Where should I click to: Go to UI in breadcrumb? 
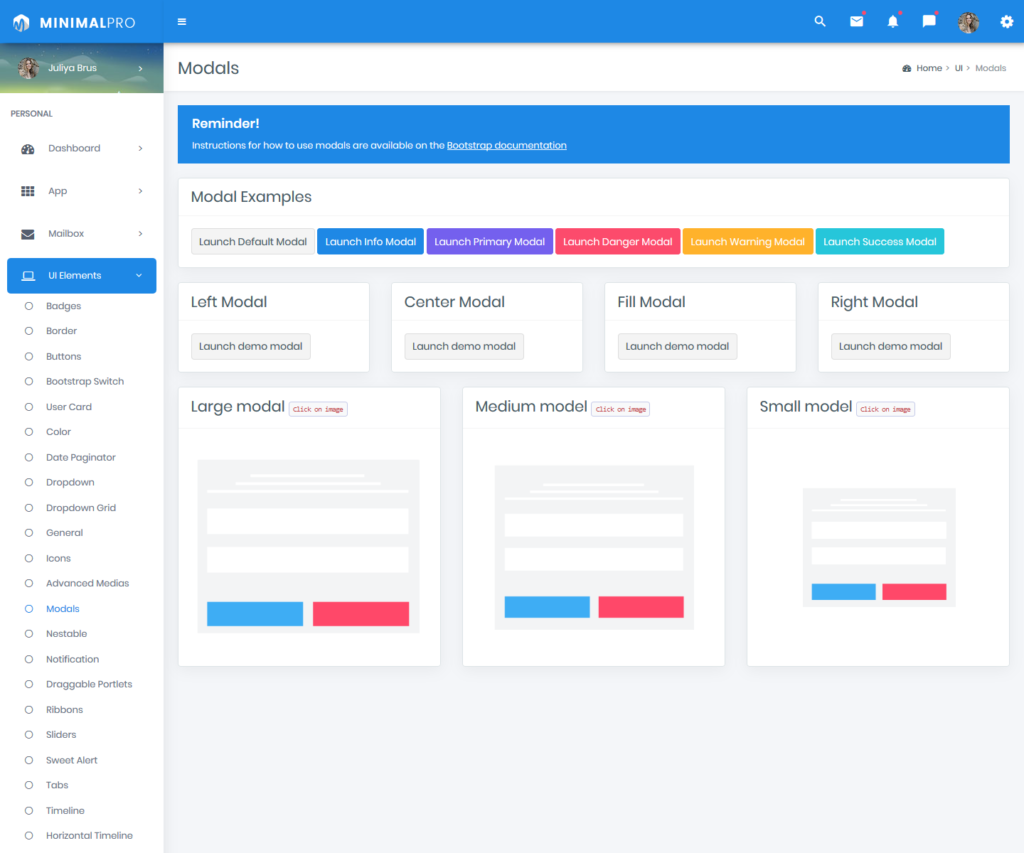click(x=959, y=68)
